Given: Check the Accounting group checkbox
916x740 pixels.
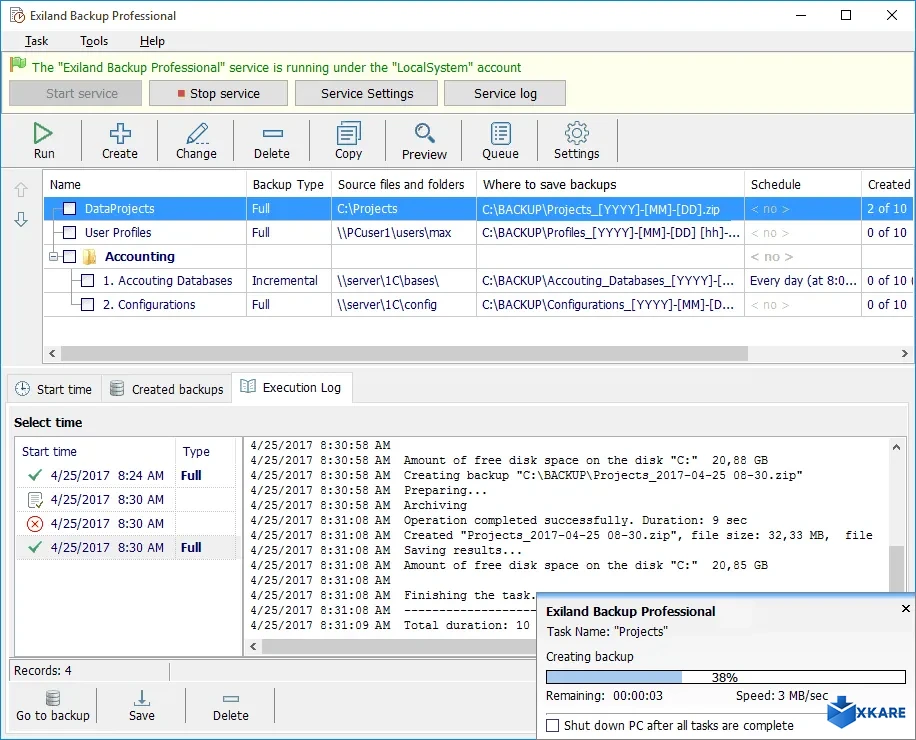Looking at the screenshot, I should pyautogui.click(x=70, y=256).
